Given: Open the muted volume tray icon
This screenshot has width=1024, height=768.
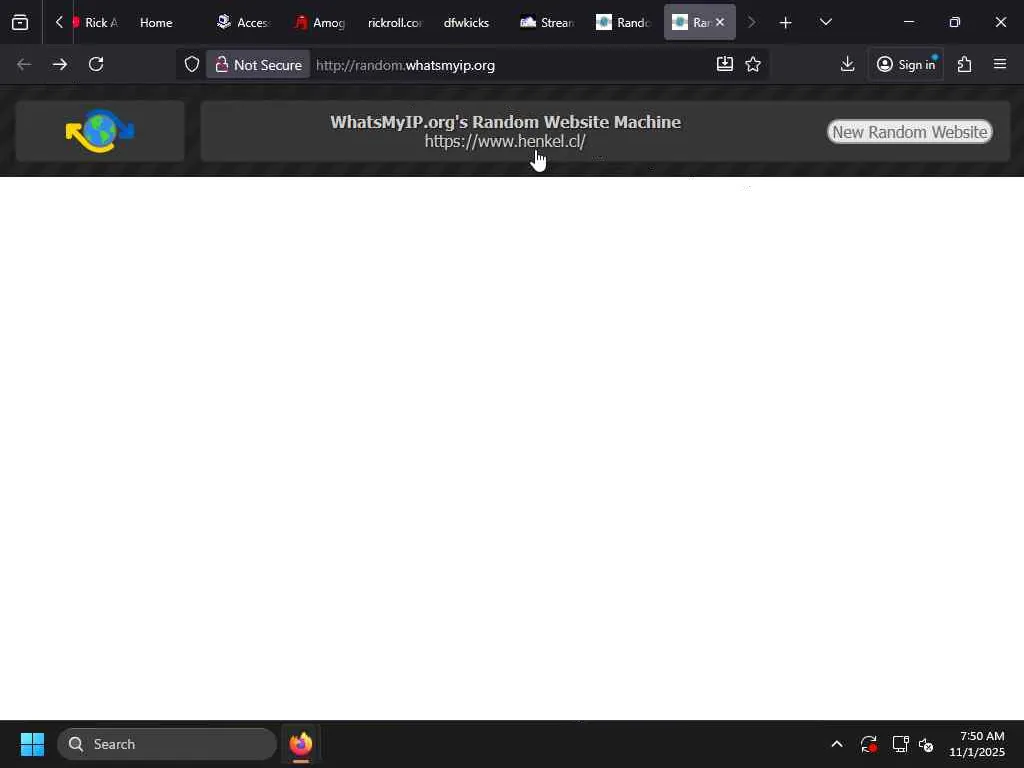Looking at the screenshot, I should tap(926, 744).
